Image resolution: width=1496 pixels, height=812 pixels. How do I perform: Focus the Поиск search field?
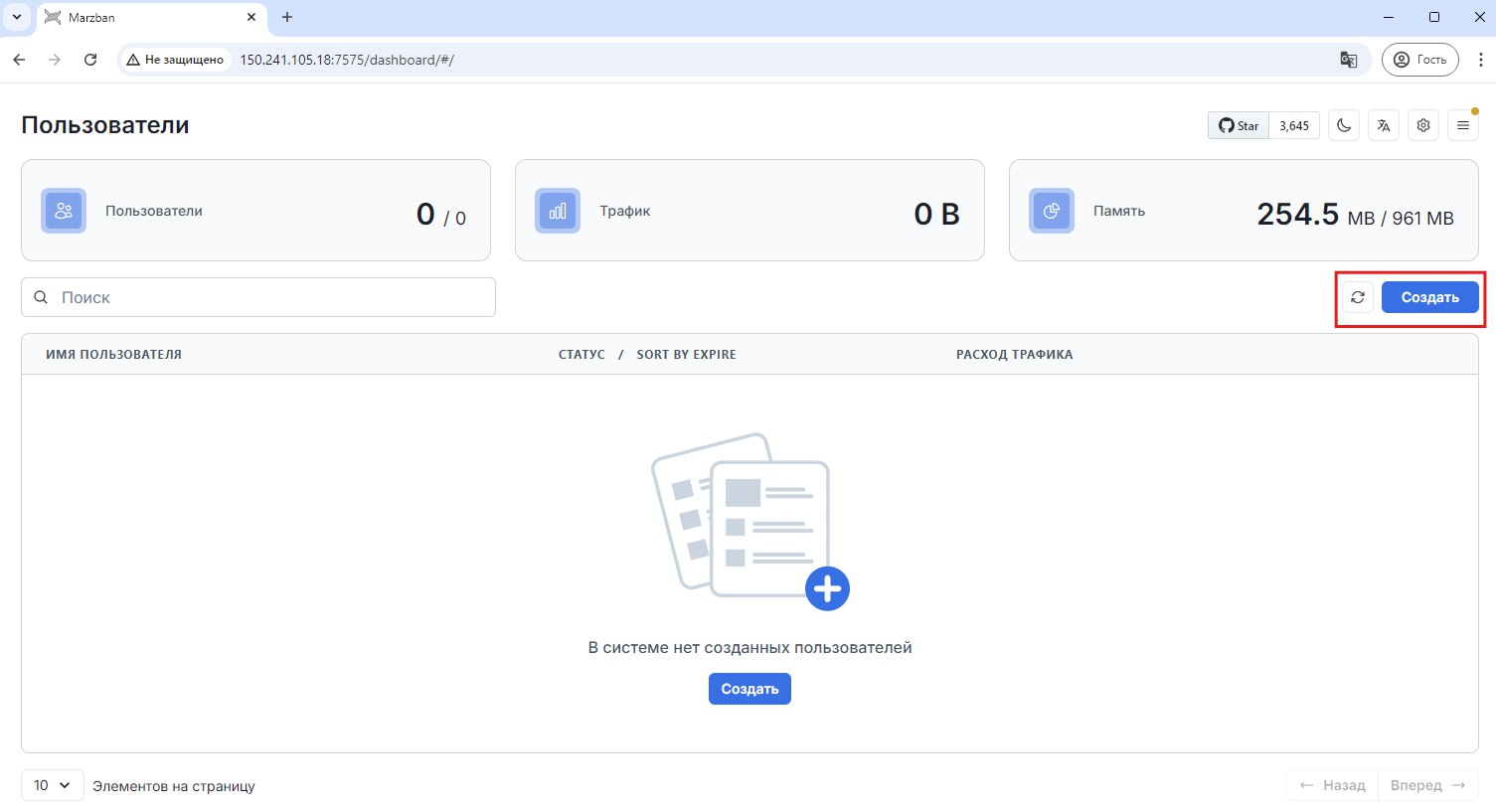[268, 297]
